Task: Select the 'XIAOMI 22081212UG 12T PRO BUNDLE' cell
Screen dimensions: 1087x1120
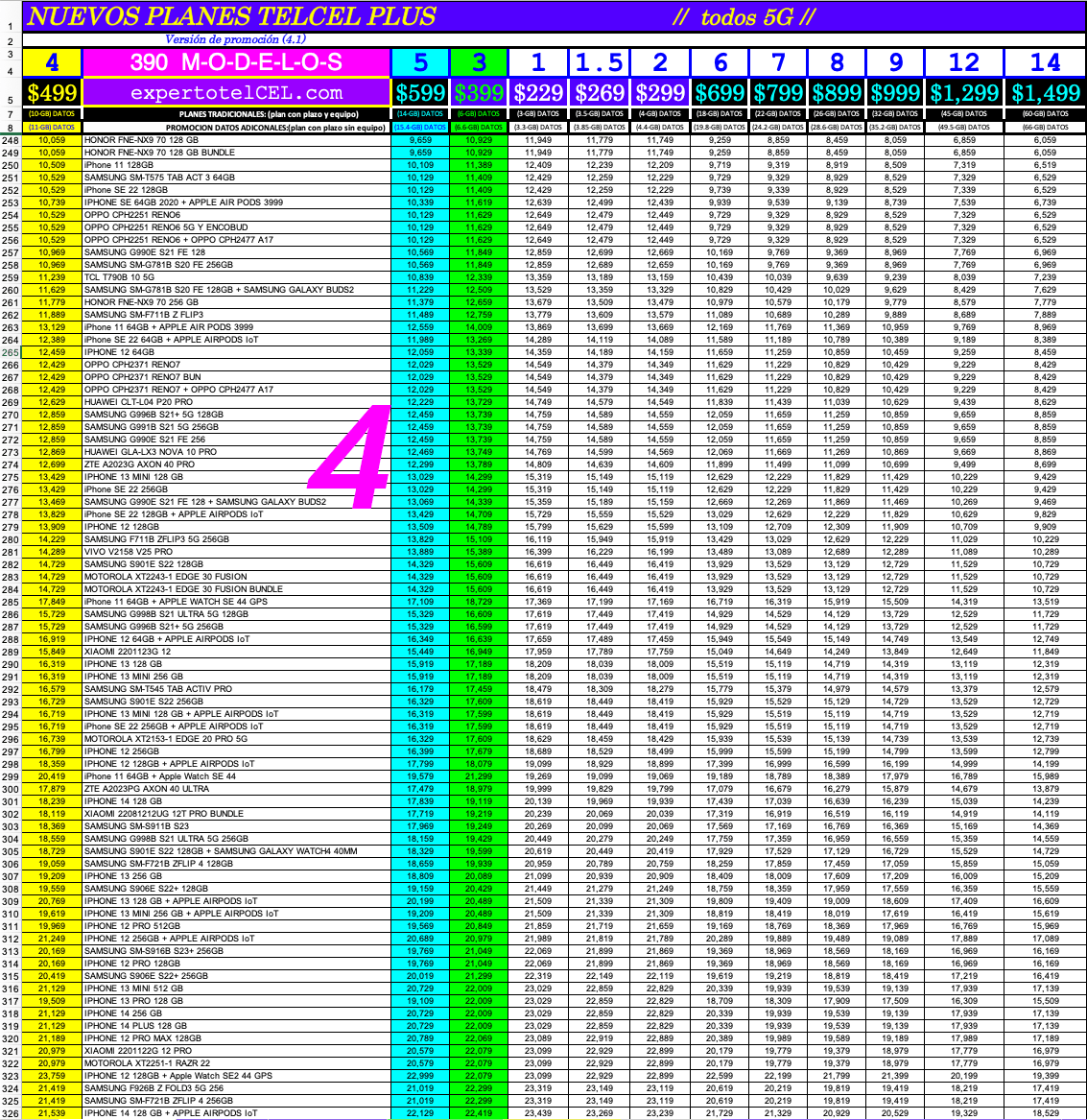Action: pyautogui.click(x=236, y=814)
